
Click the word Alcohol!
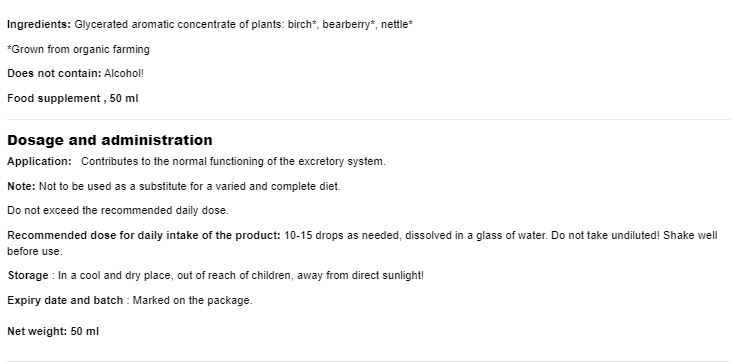pos(124,74)
